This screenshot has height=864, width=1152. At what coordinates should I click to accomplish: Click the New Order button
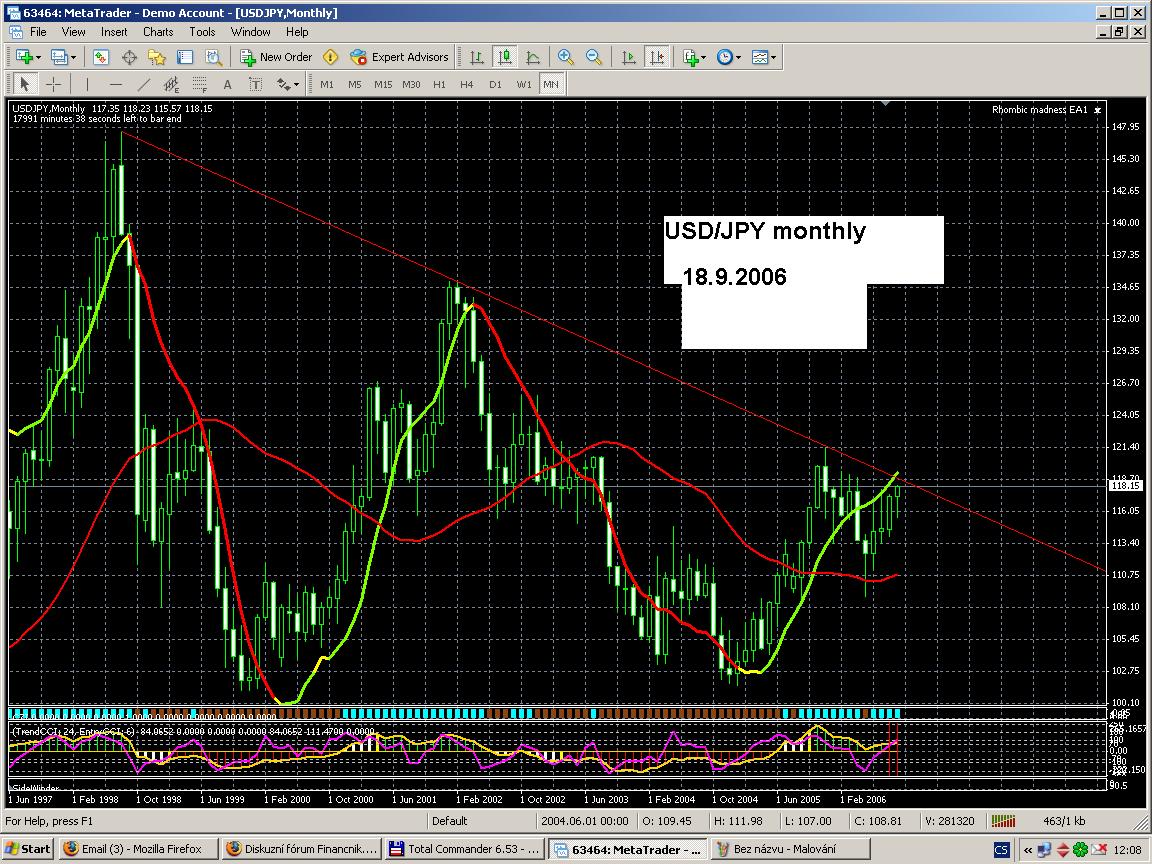(x=276, y=57)
